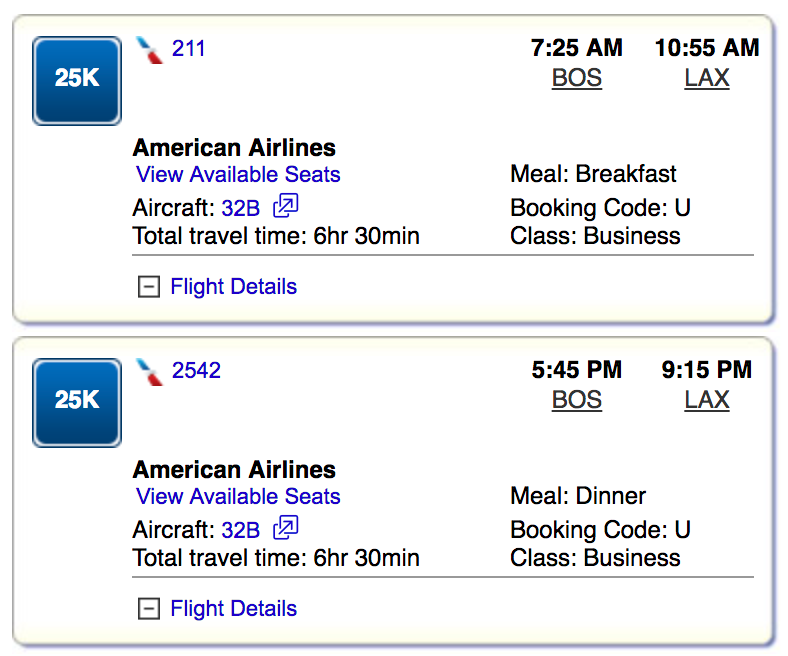Click the 32B aircraft link for flight 211
Image resolution: width=788 pixels, height=656 pixels.
(240, 208)
